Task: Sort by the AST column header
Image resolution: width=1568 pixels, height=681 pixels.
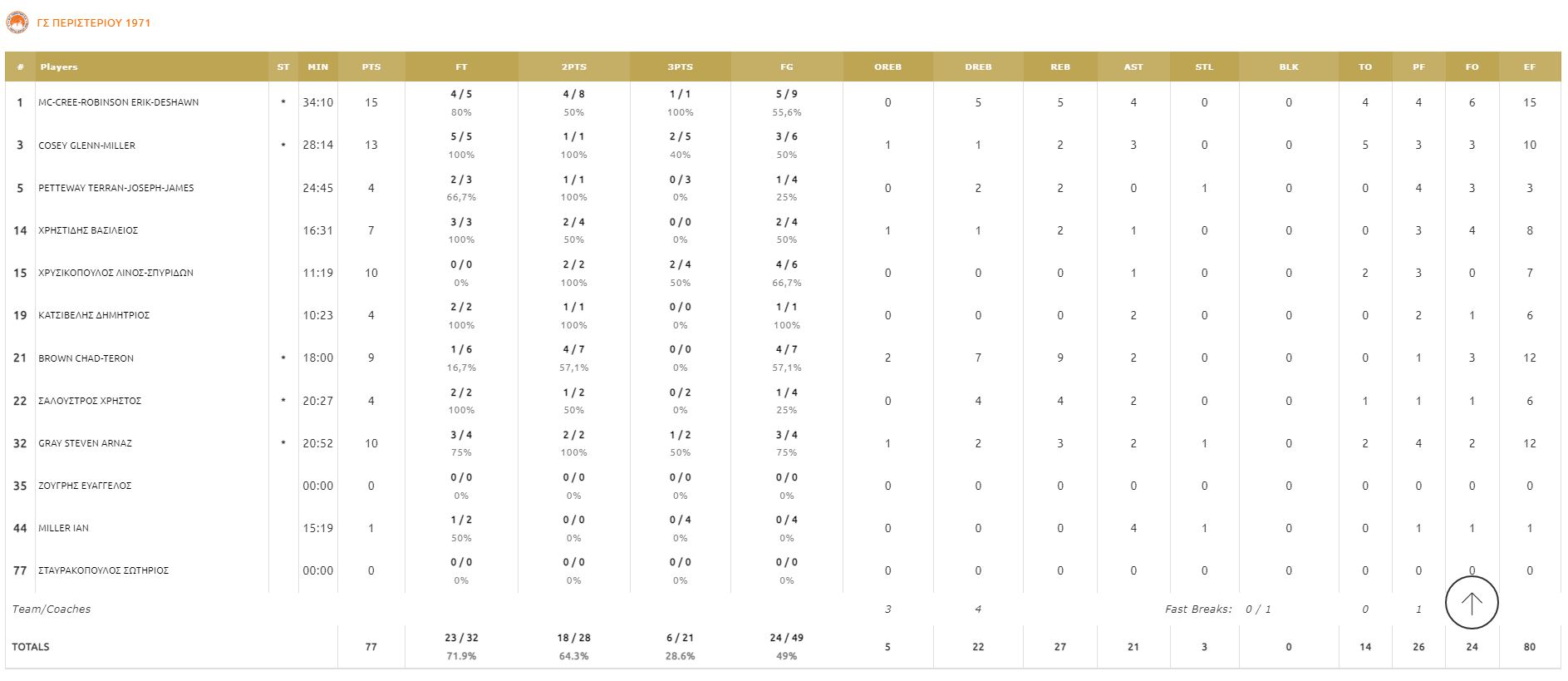Action: tap(1133, 67)
